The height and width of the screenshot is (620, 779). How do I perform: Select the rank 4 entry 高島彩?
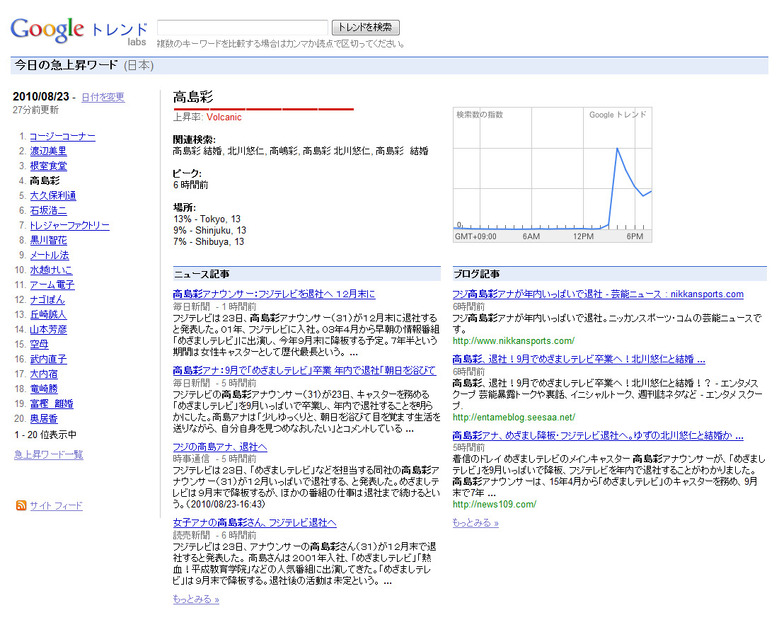[45, 181]
